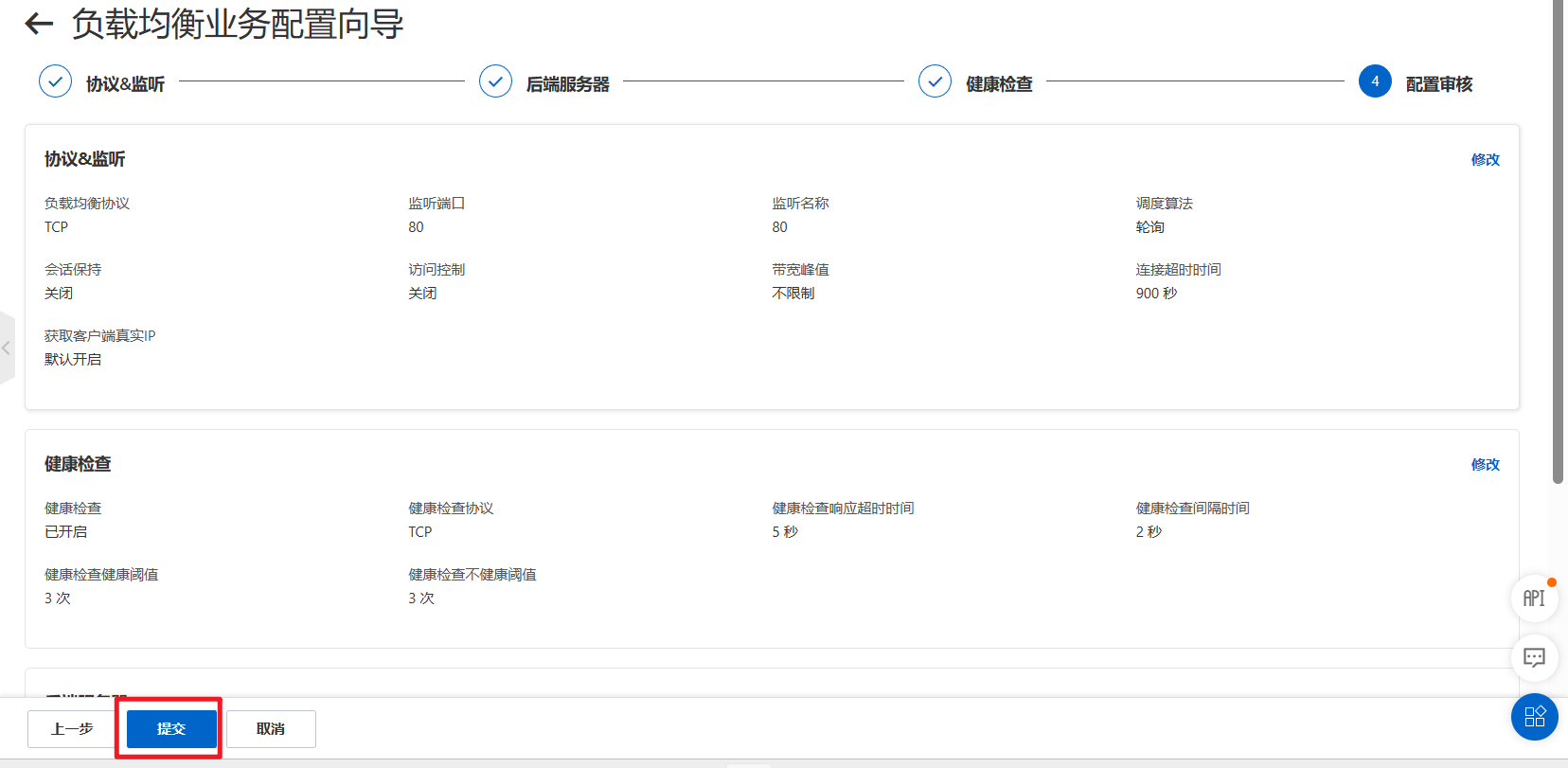This screenshot has width=1568, height=768.
Task: Open the API floating icon
Action: (1534, 598)
